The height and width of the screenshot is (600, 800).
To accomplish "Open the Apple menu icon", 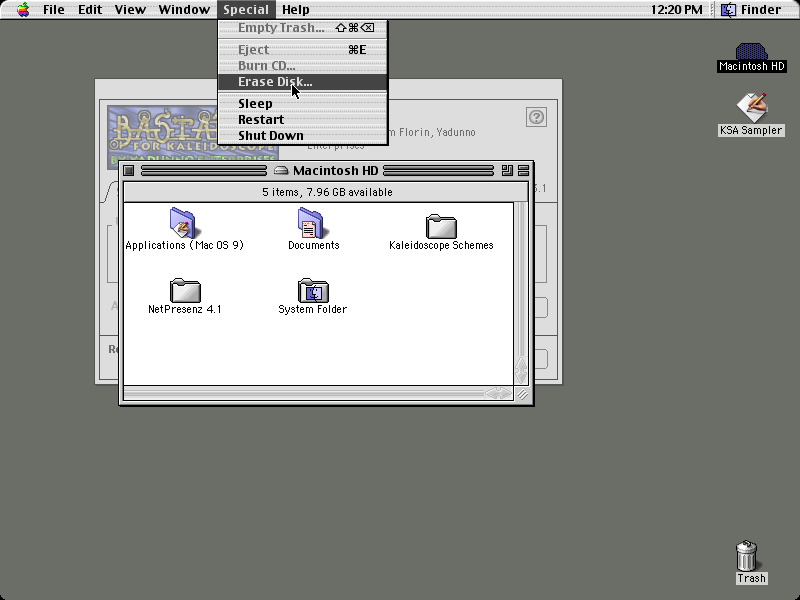I will point(23,9).
